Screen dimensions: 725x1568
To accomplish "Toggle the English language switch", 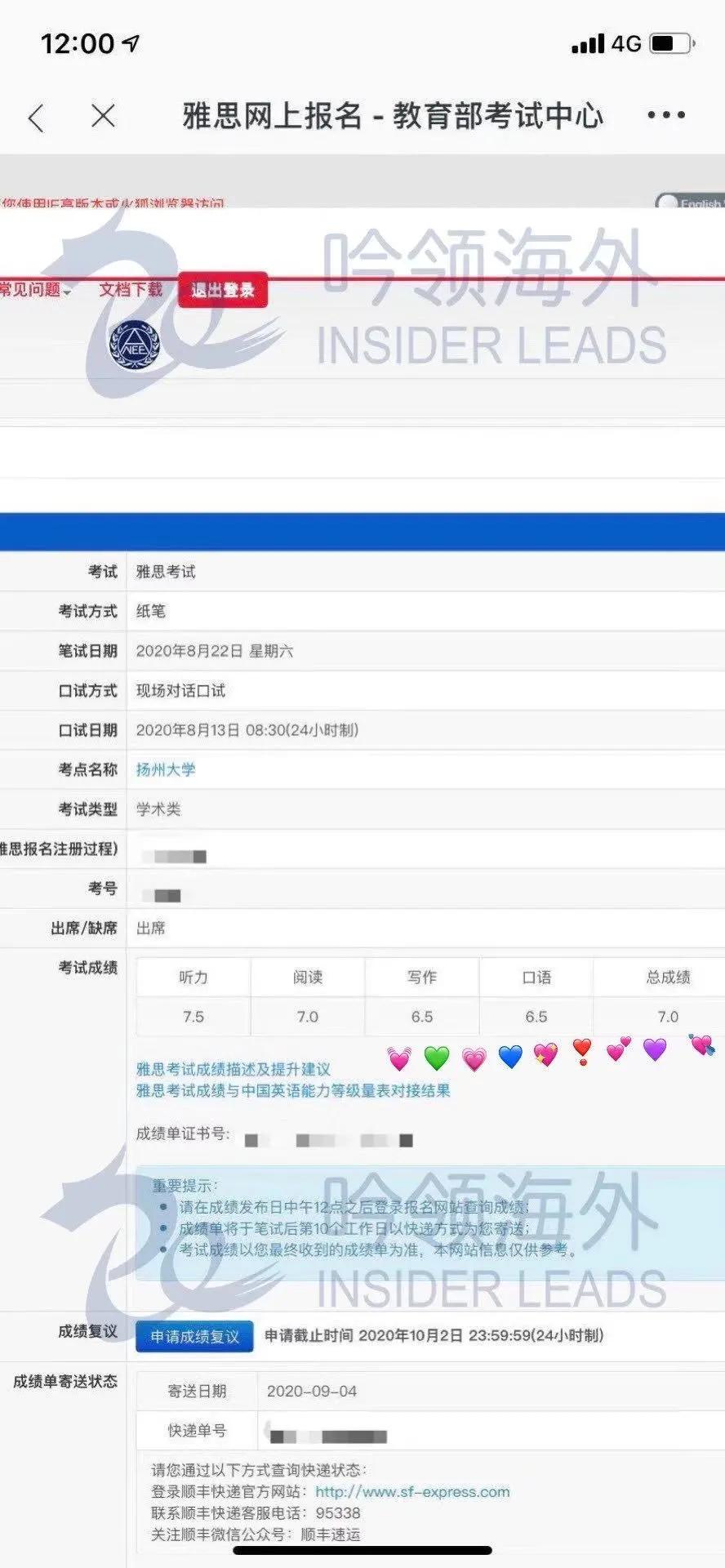I will [690, 201].
